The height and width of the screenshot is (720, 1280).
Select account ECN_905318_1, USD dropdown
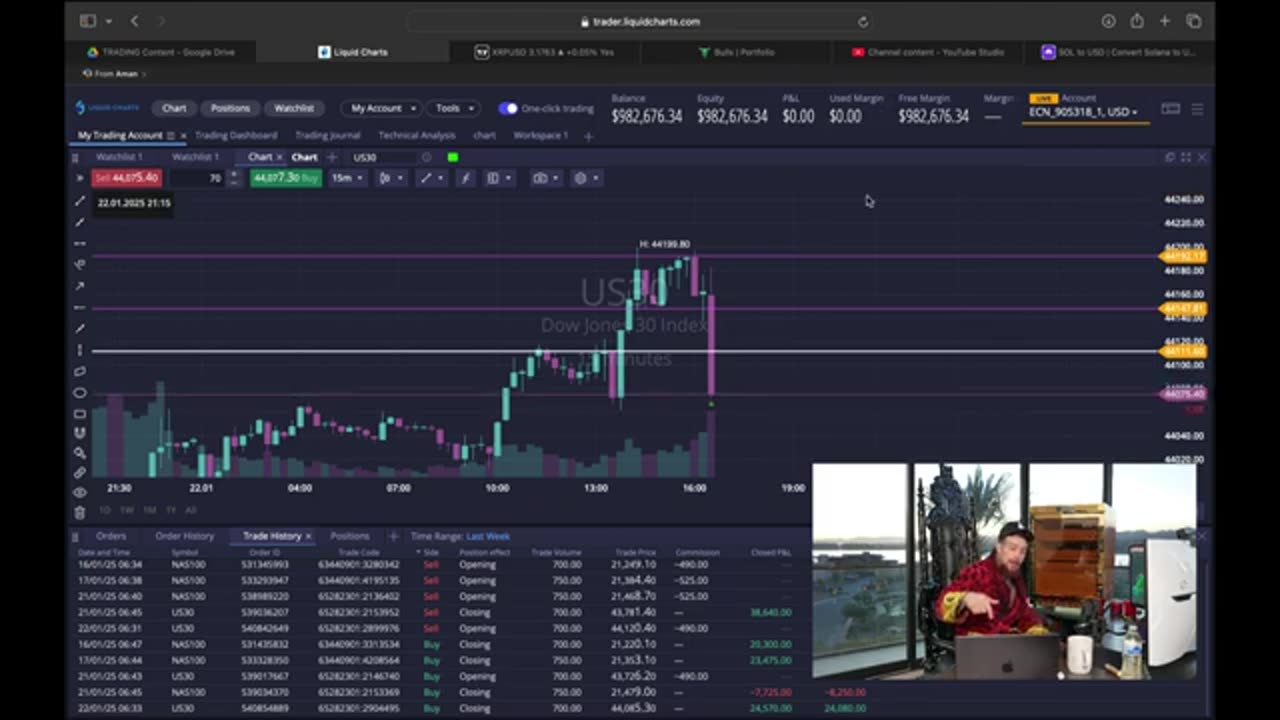(x=1083, y=112)
